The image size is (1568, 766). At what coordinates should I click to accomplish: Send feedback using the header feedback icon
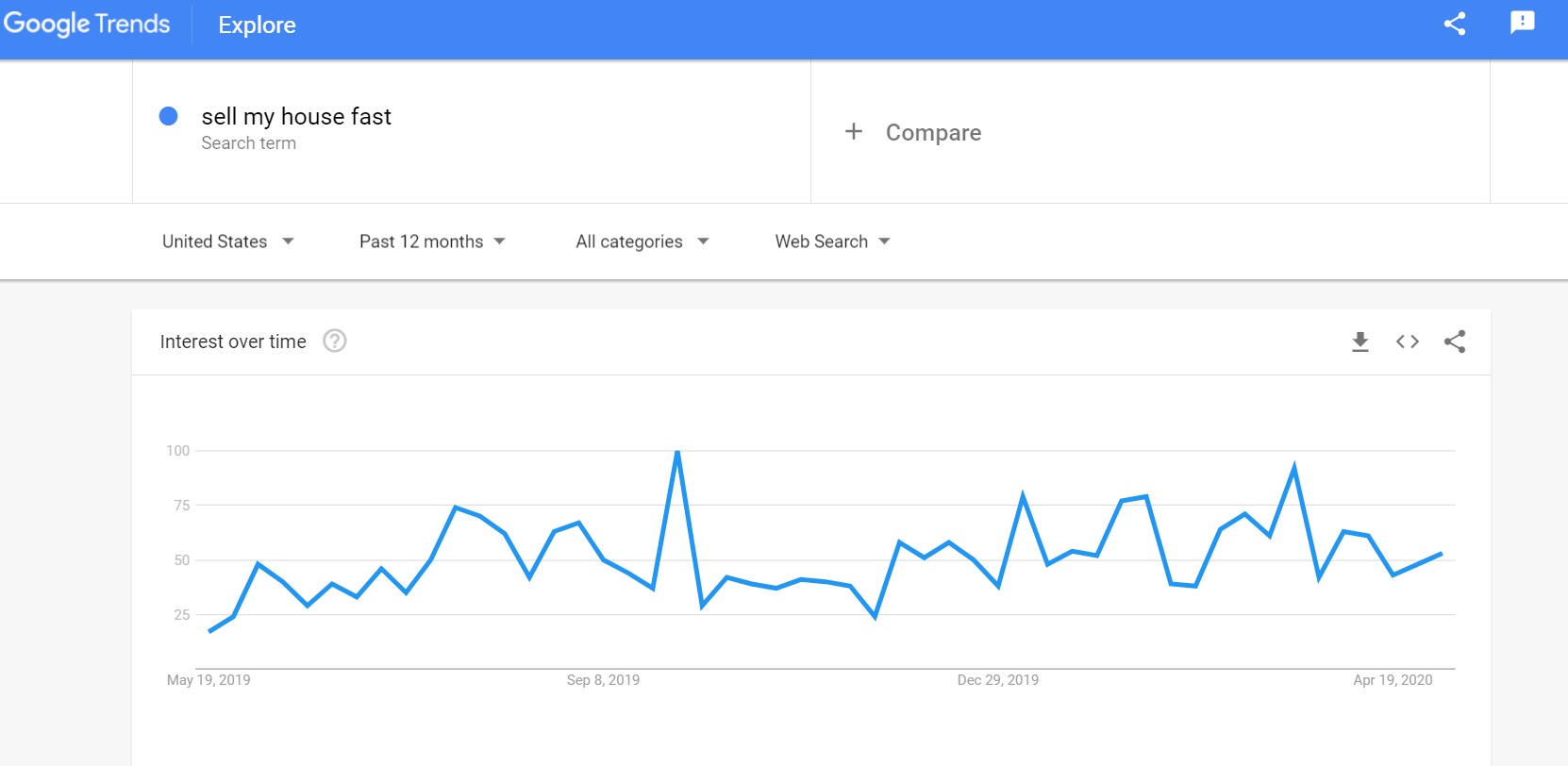[1523, 25]
